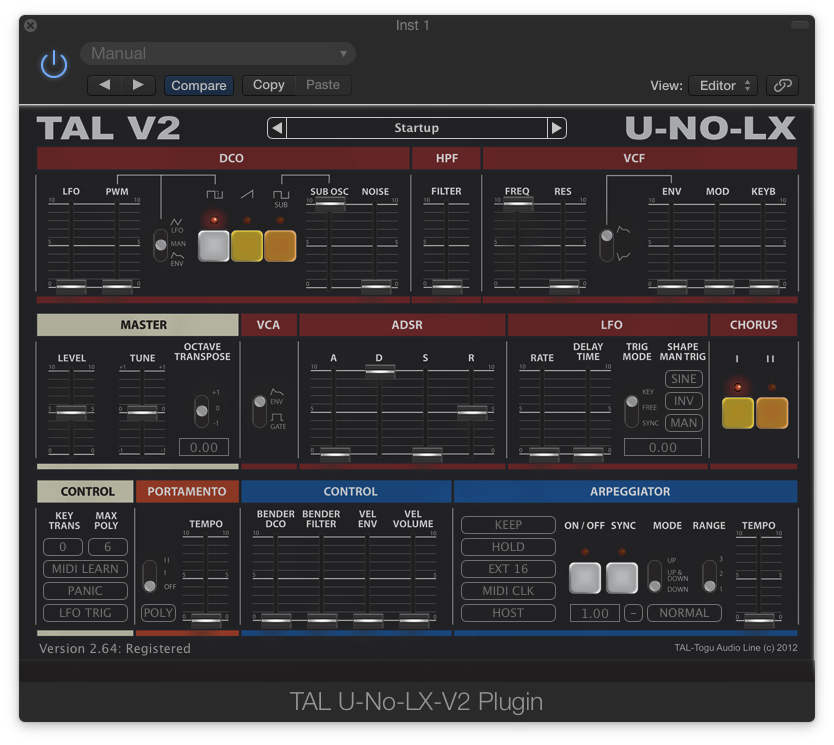Click the HPF FILTER slider handle
This screenshot has width=834, height=745.
click(x=447, y=286)
